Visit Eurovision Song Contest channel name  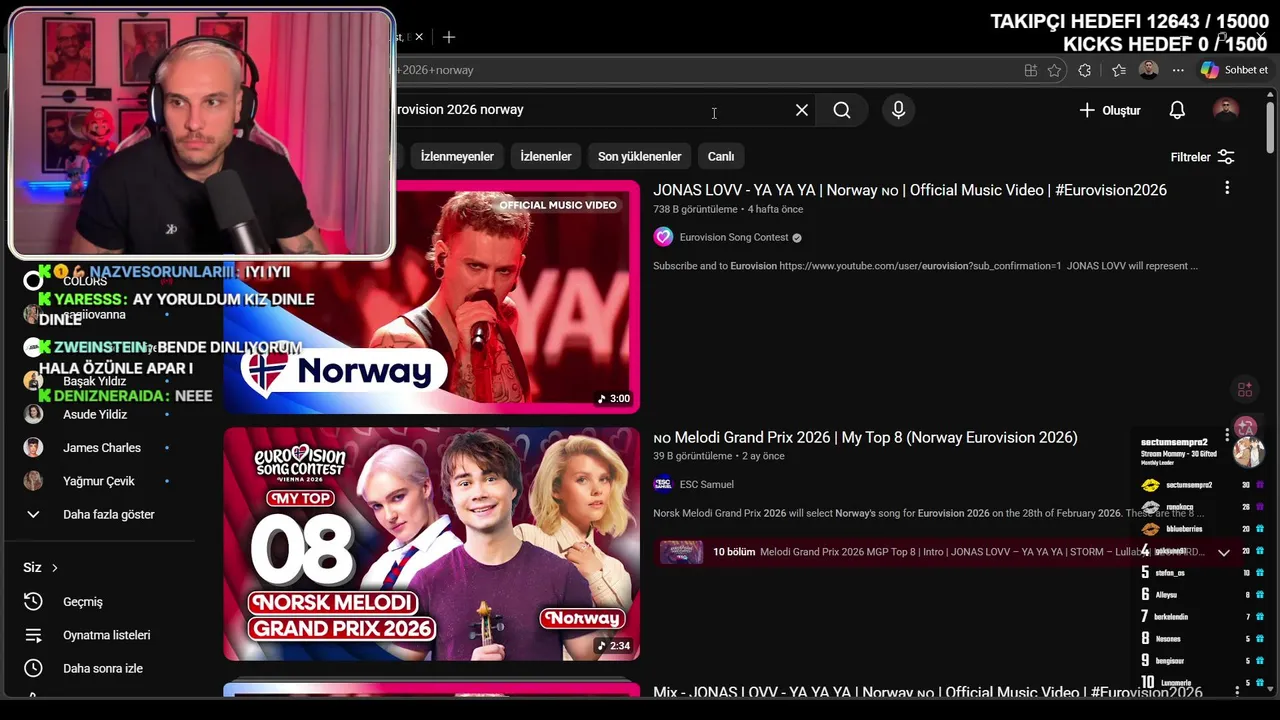[734, 237]
